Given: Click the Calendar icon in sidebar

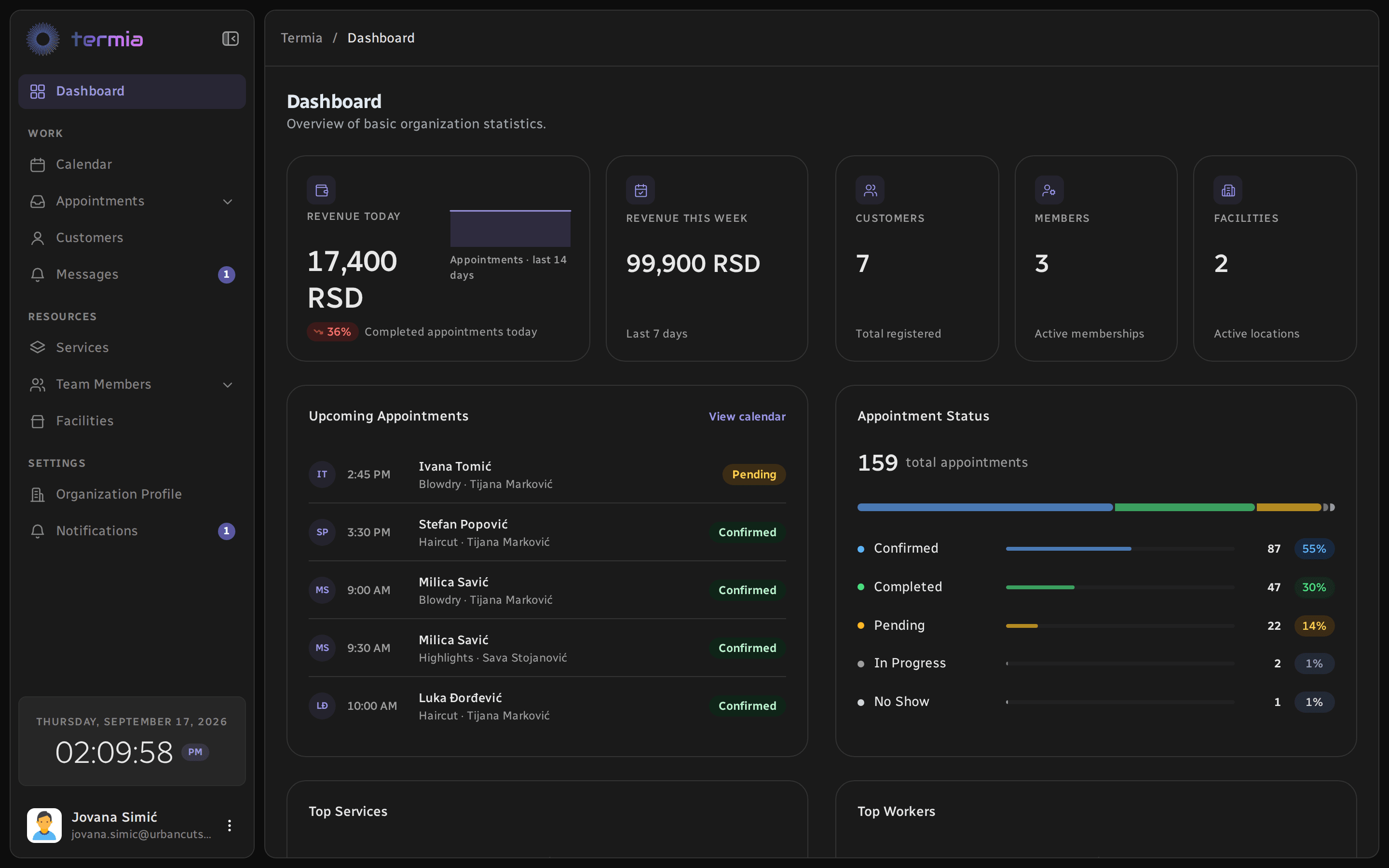Looking at the screenshot, I should 37,165.
